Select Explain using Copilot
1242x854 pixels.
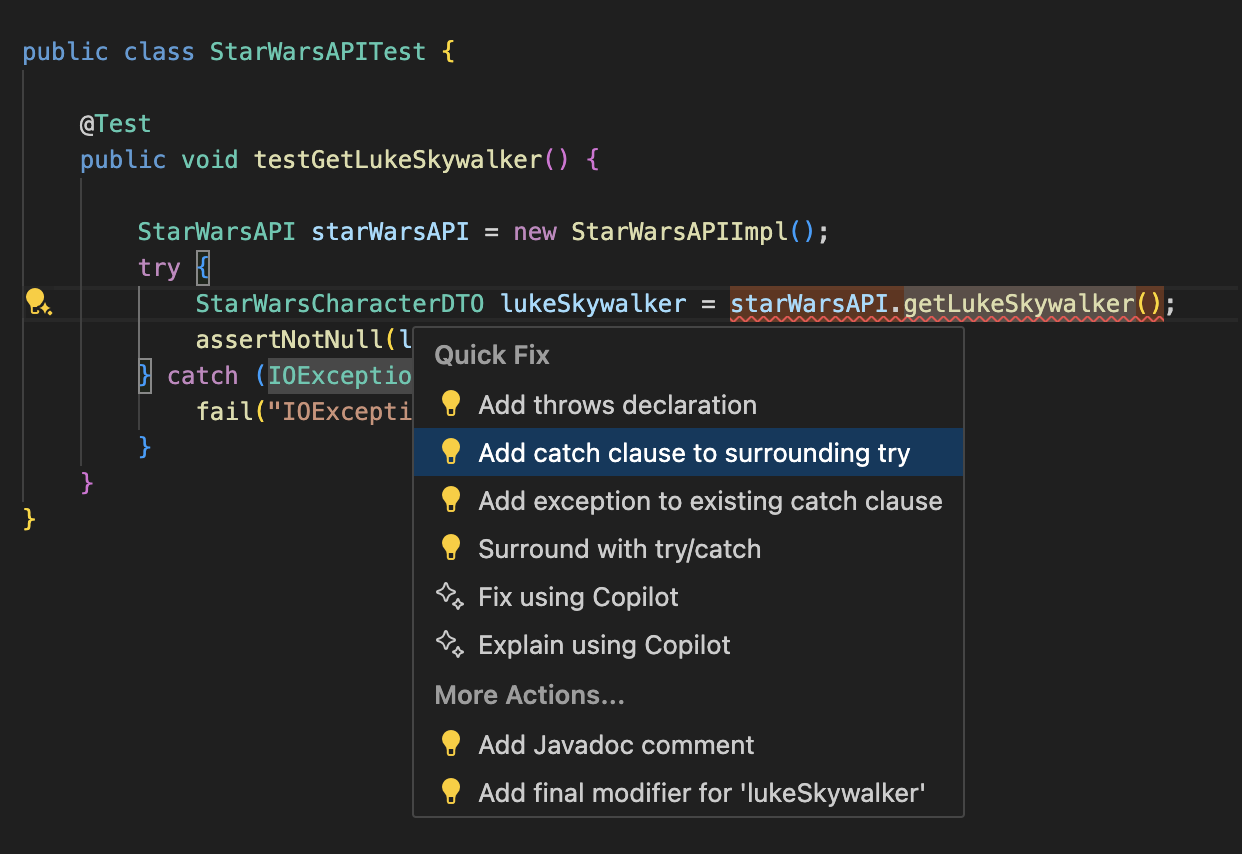click(x=689, y=645)
